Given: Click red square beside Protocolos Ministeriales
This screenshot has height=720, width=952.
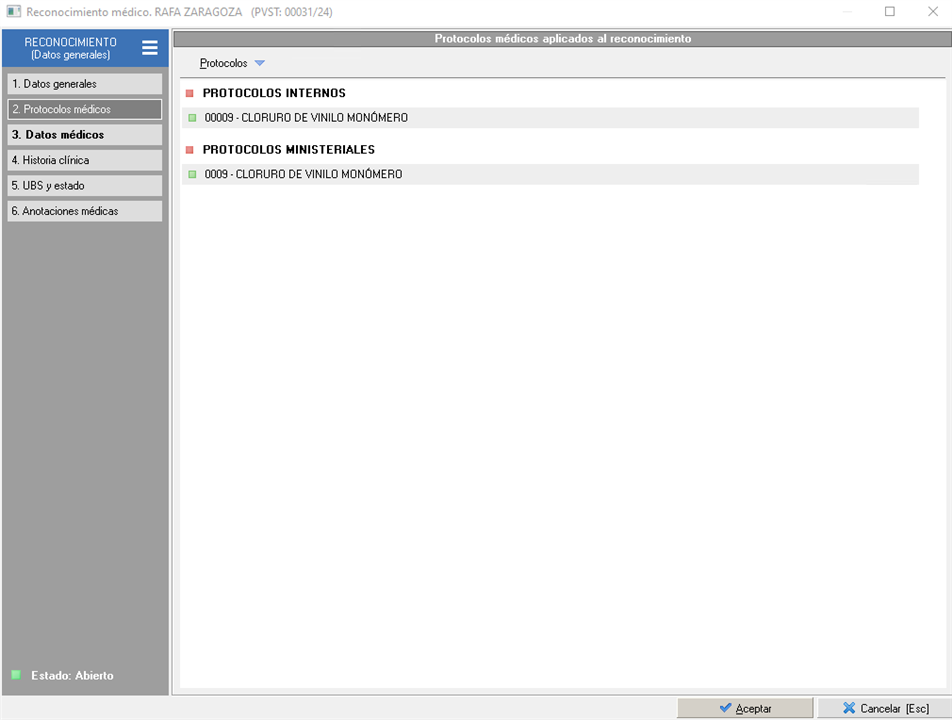Looking at the screenshot, I should point(189,150).
